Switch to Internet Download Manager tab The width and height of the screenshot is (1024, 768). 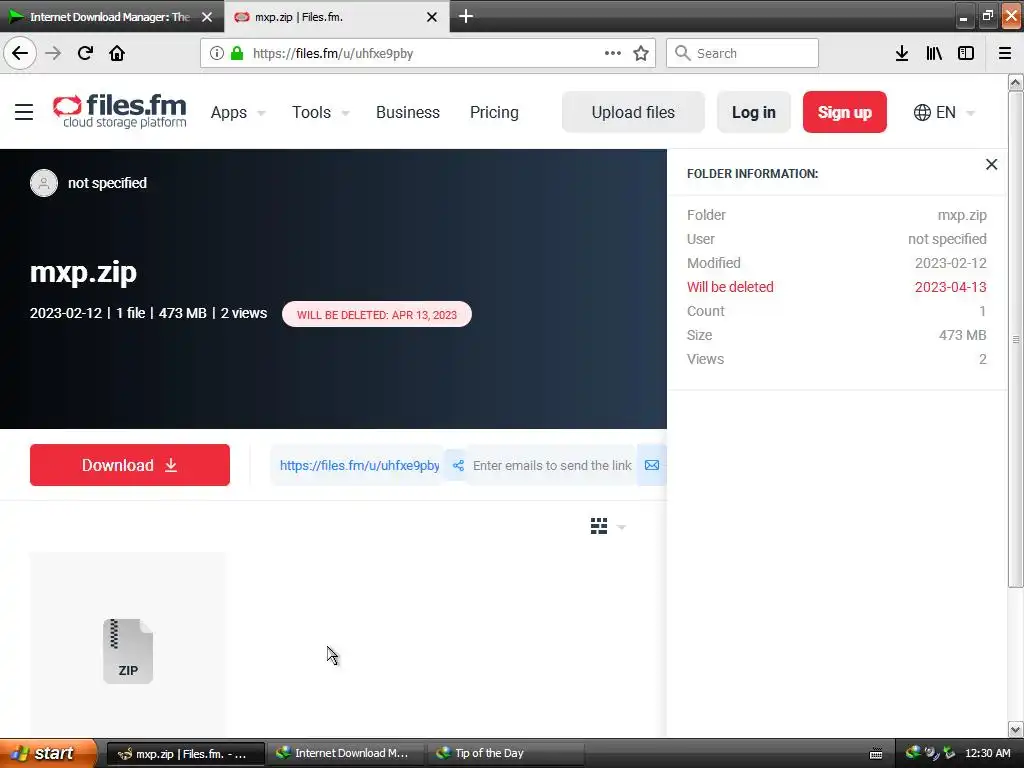tap(111, 16)
